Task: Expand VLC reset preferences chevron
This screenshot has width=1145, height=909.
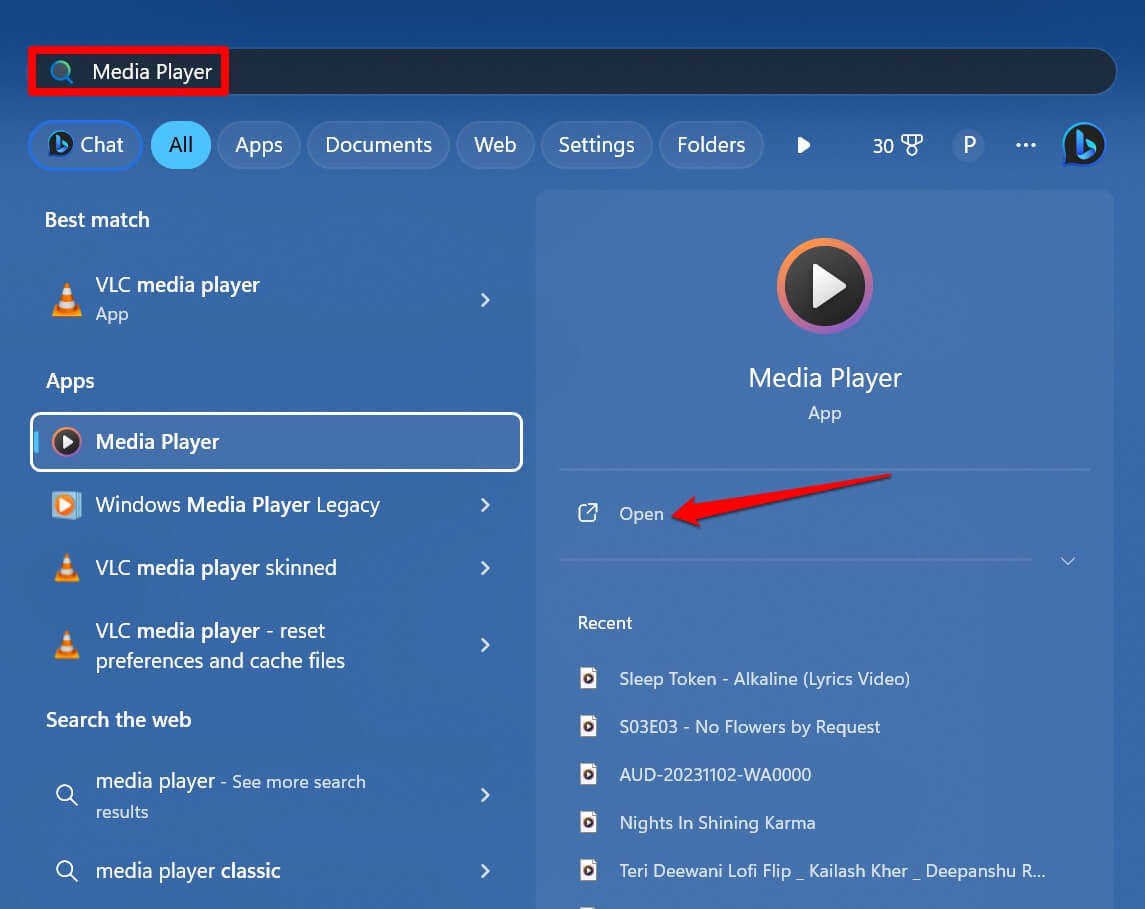Action: pyautogui.click(x=485, y=645)
